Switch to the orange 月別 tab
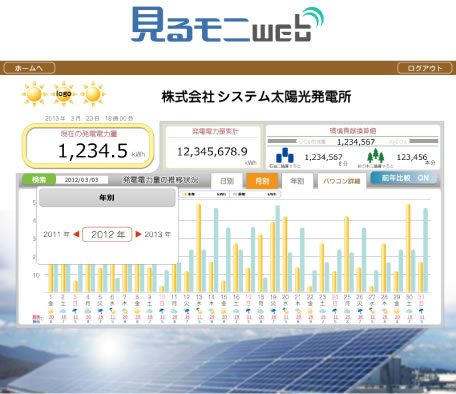Screen dimensions: 456x394 click(x=262, y=181)
